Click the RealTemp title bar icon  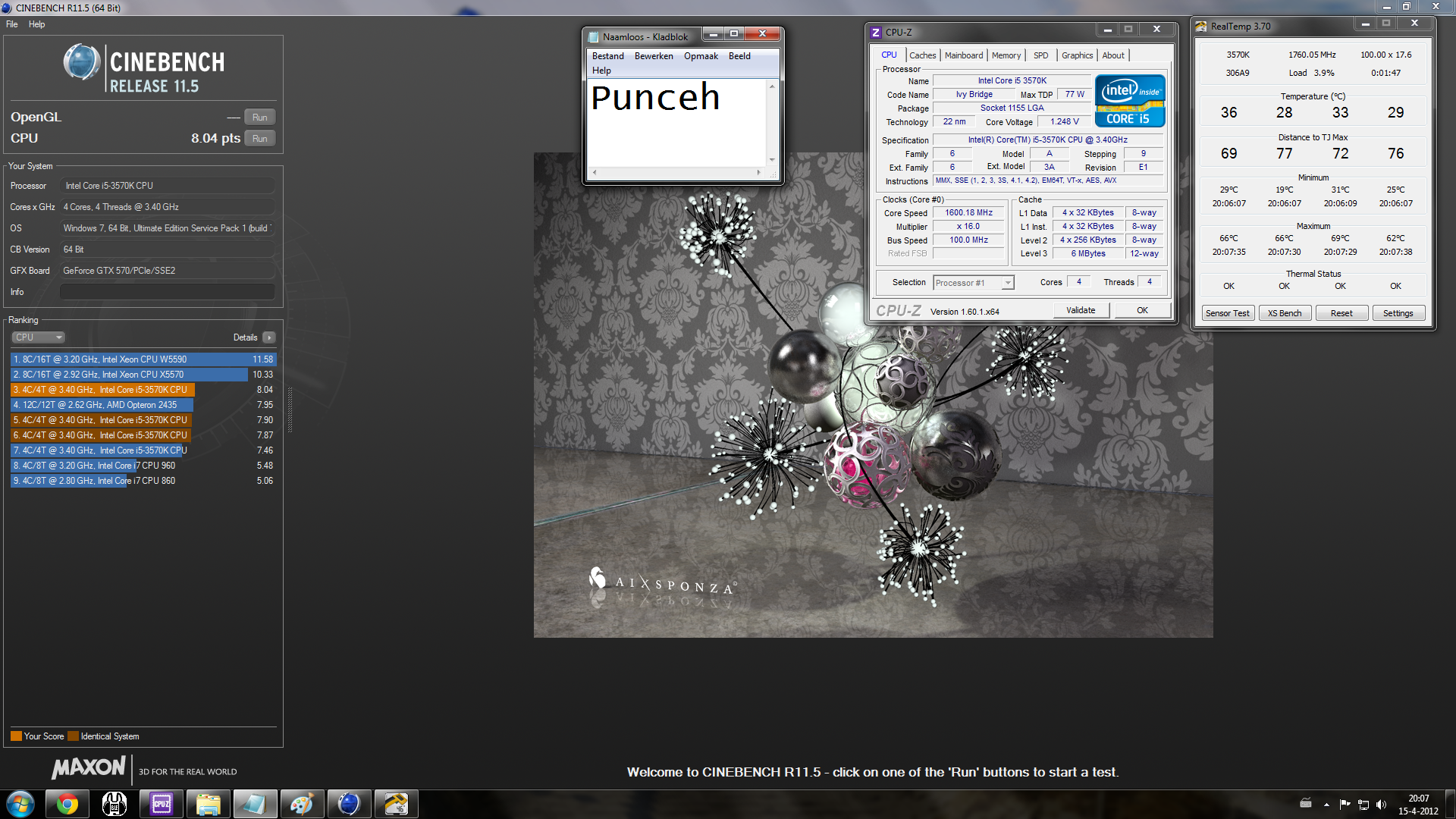[1201, 27]
